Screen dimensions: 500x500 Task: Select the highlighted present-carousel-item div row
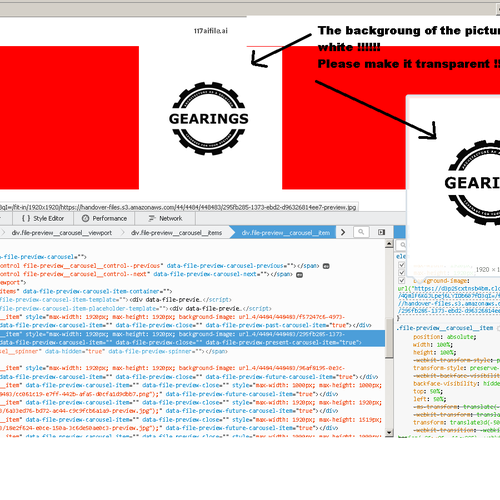[192, 338]
